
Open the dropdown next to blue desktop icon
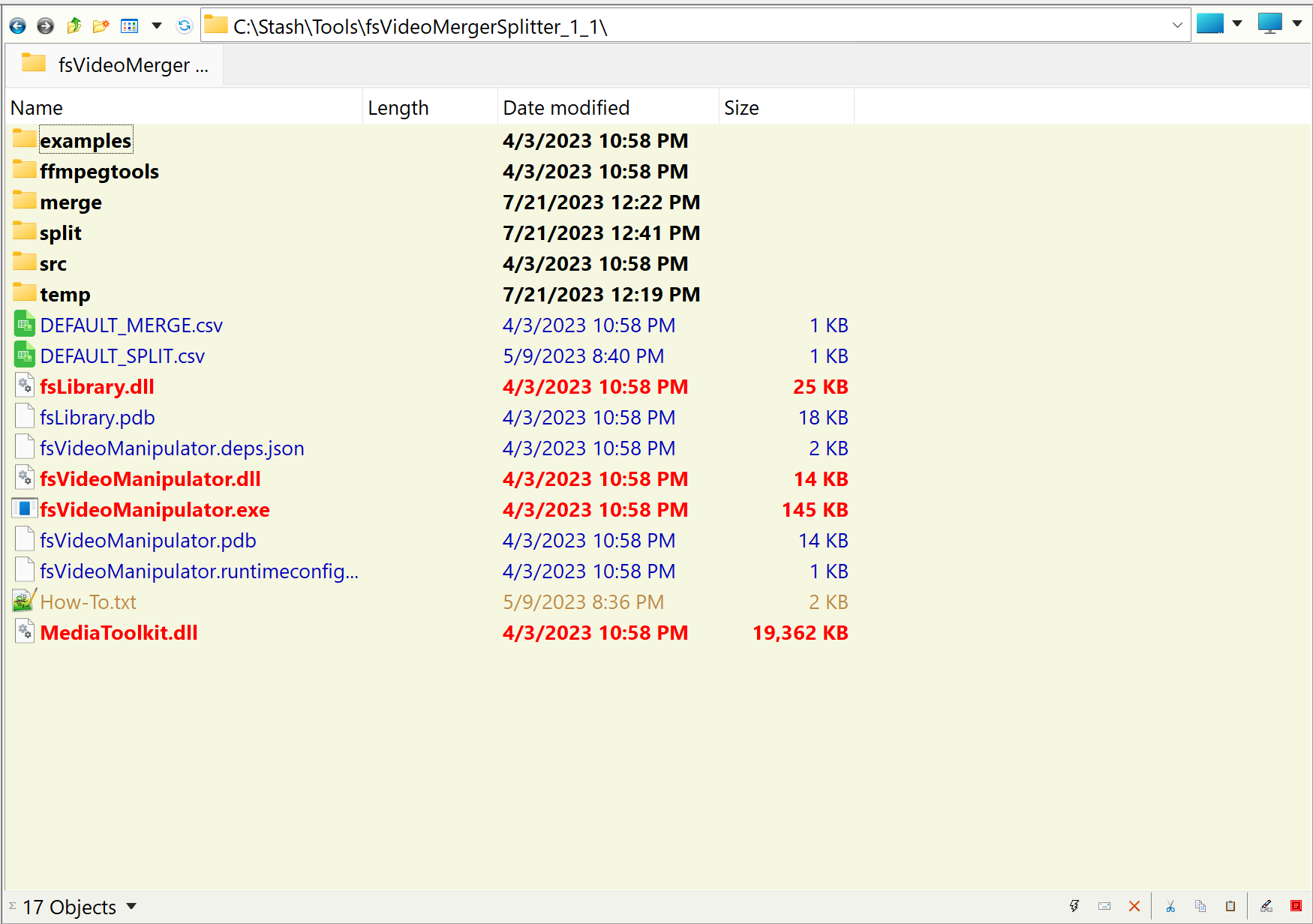click(x=1238, y=24)
